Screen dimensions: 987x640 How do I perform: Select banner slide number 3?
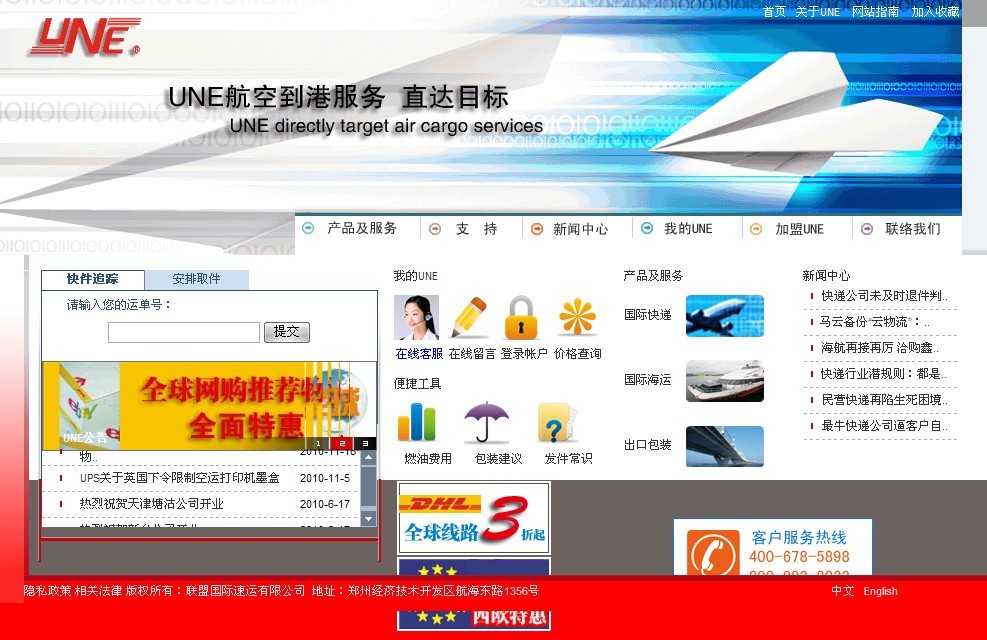tap(365, 443)
